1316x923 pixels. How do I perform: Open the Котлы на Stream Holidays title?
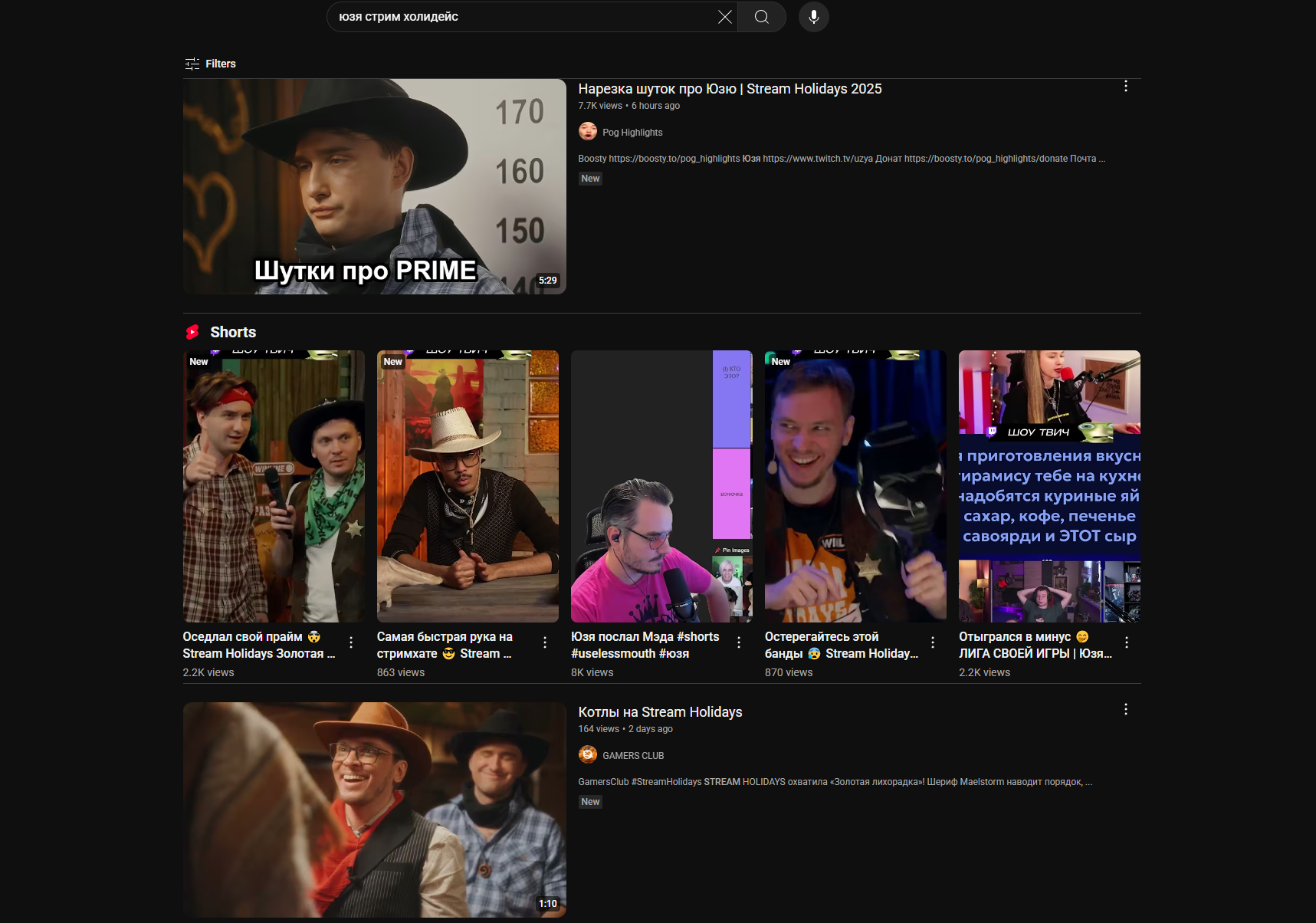coord(660,712)
